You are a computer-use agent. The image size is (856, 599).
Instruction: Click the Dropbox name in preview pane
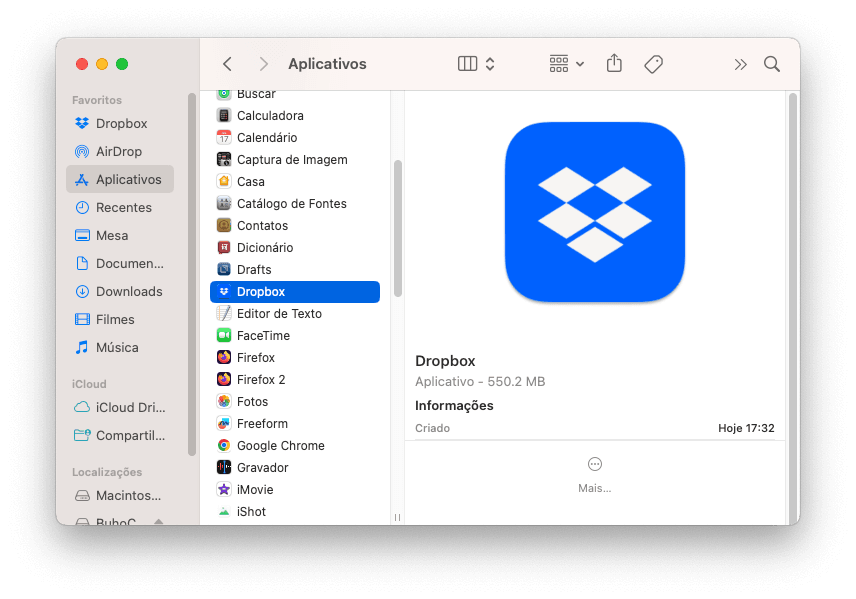coord(445,361)
